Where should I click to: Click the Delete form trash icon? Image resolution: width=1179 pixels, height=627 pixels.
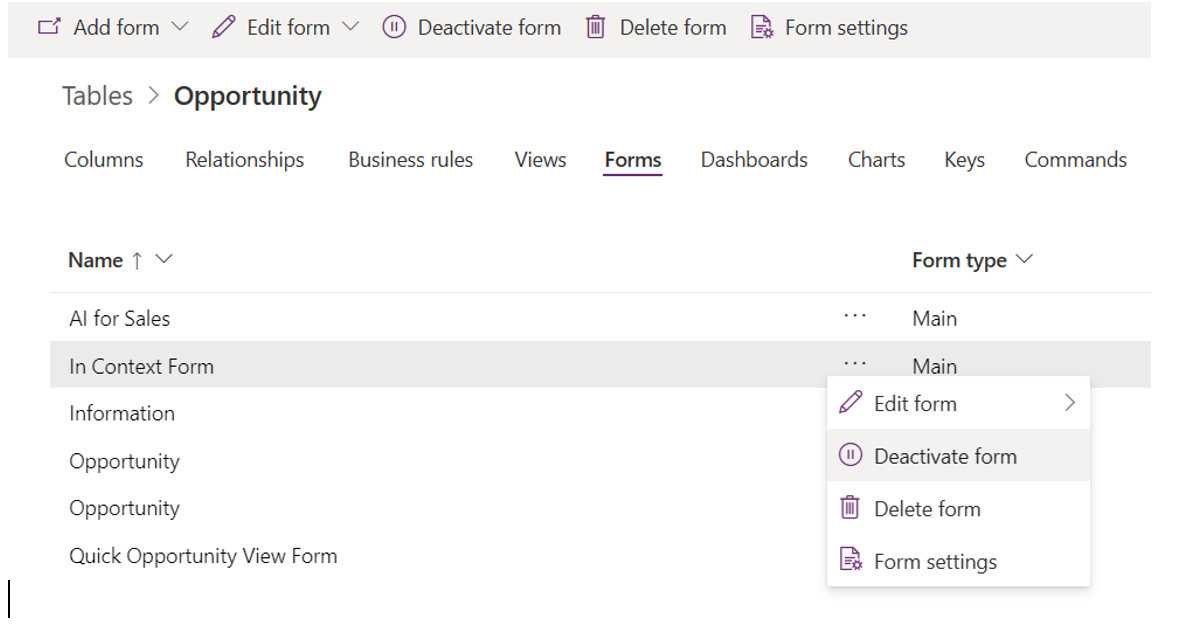click(596, 27)
